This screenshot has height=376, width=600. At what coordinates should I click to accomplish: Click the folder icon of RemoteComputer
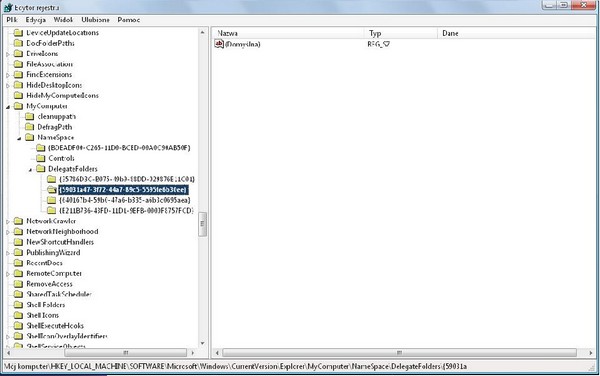(18, 273)
